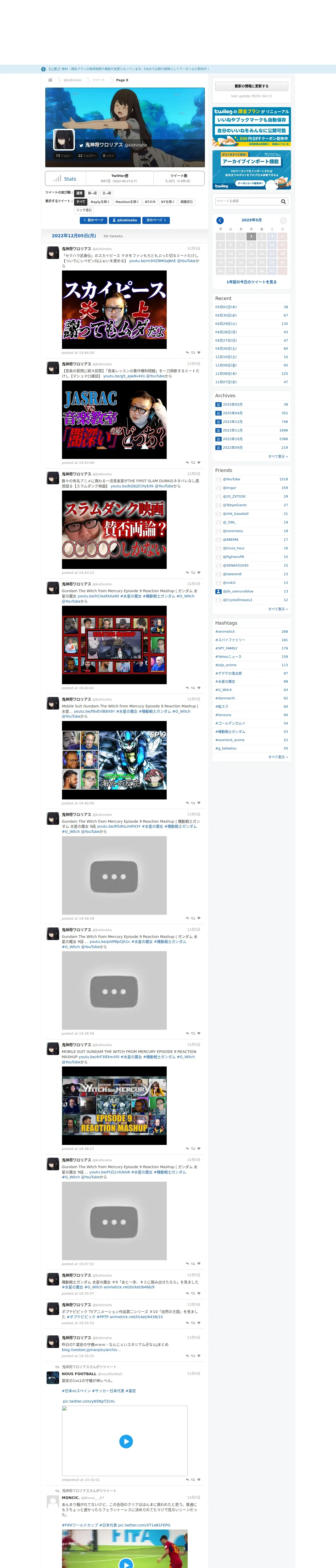Reply to tweet posted at 19:44:09

(x=187, y=353)
